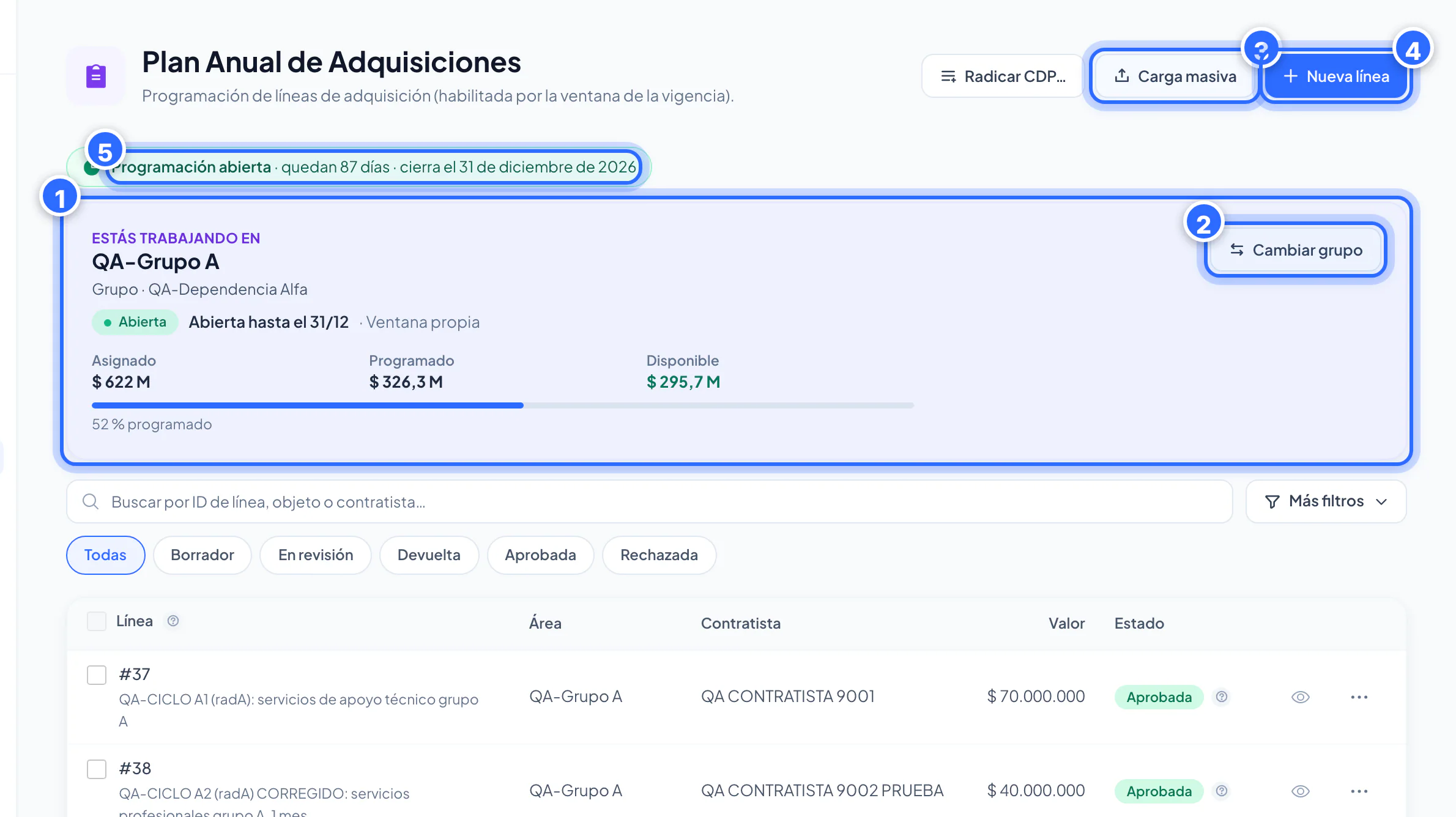
Task: Click the Radicar CDP button
Action: 1003,76
